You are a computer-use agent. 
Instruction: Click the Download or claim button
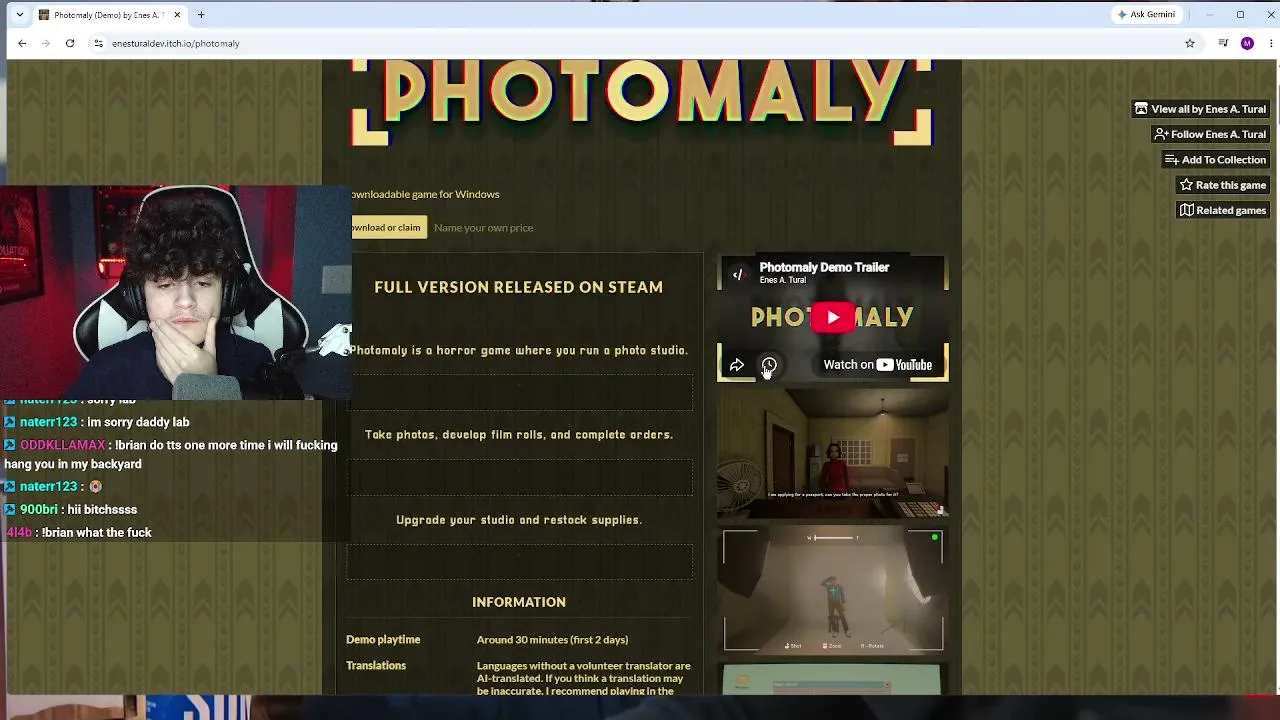point(388,227)
